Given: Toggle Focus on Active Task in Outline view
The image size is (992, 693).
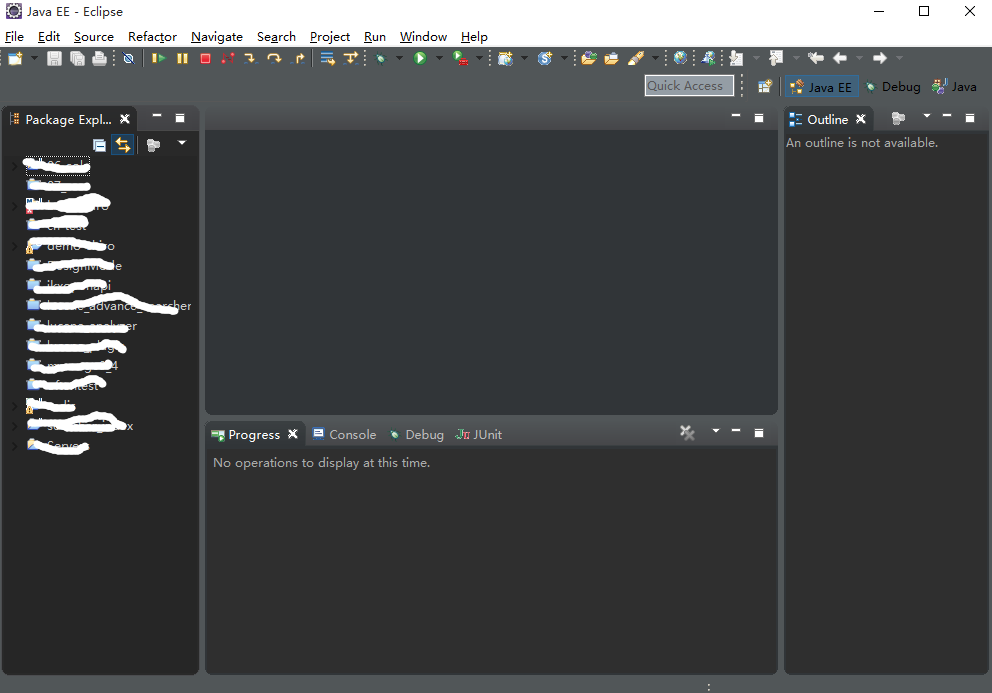Looking at the screenshot, I should pos(898,118).
